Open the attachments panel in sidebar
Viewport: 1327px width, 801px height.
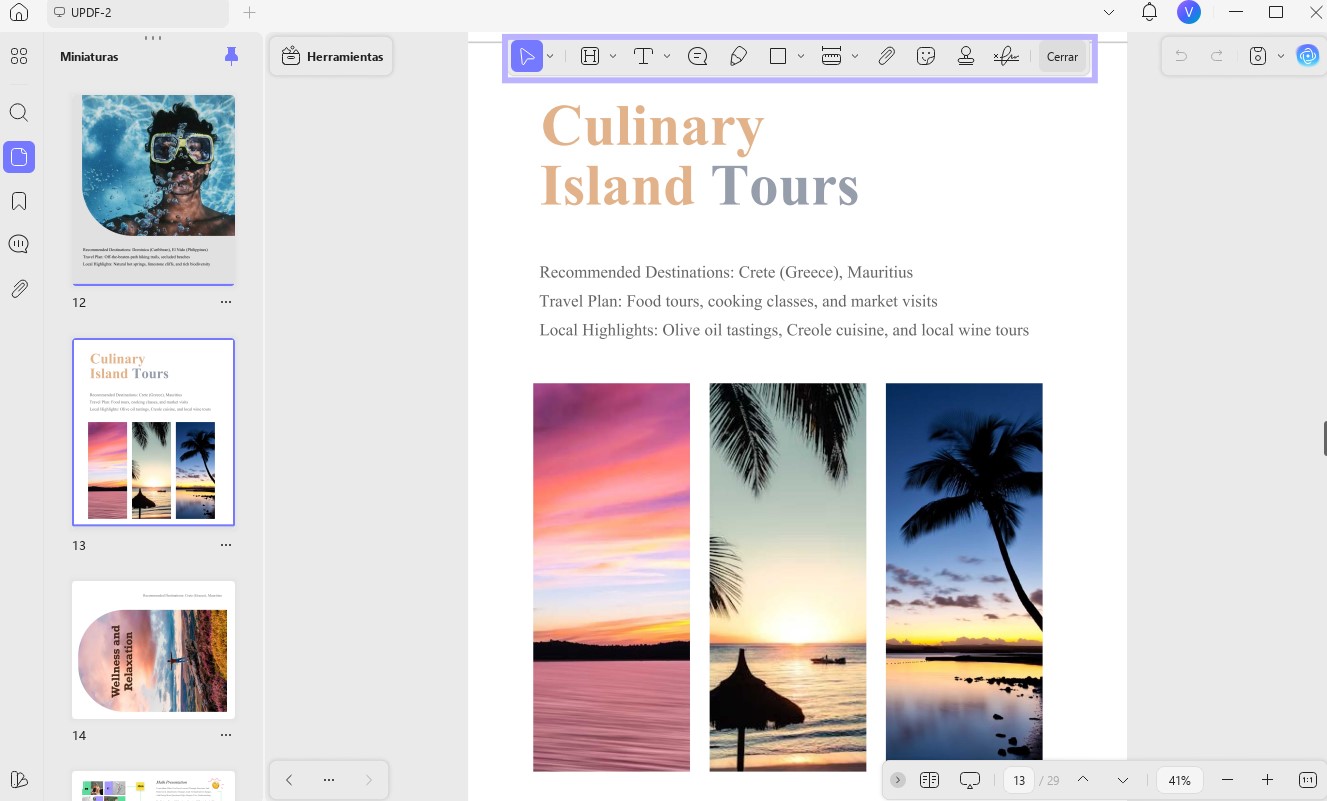[x=19, y=289]
